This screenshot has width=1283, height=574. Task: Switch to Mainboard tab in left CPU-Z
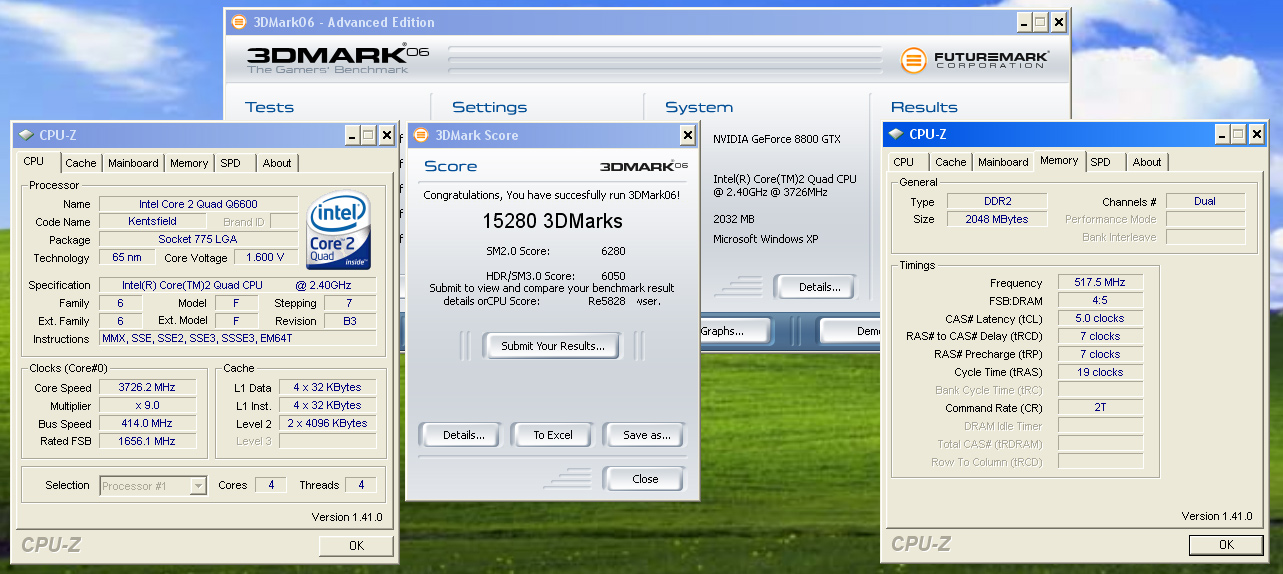point(133,163)
